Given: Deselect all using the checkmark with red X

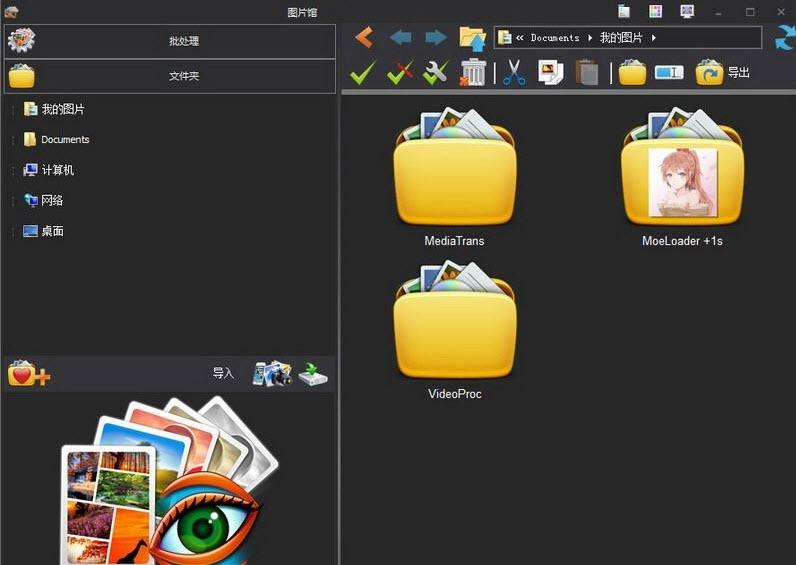Looking at the screenshot, I should tap(400, 73).
